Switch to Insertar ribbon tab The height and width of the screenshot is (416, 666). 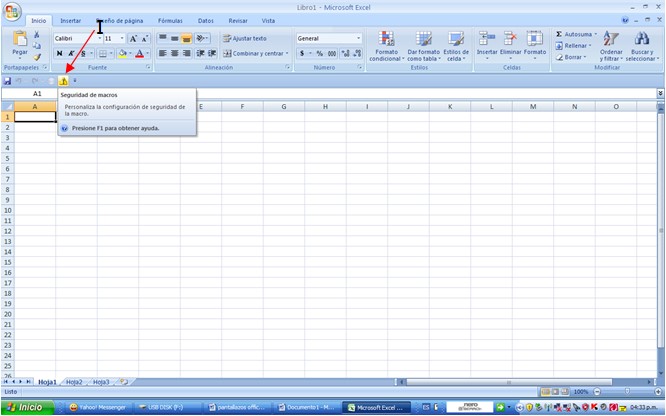point(71,21)
